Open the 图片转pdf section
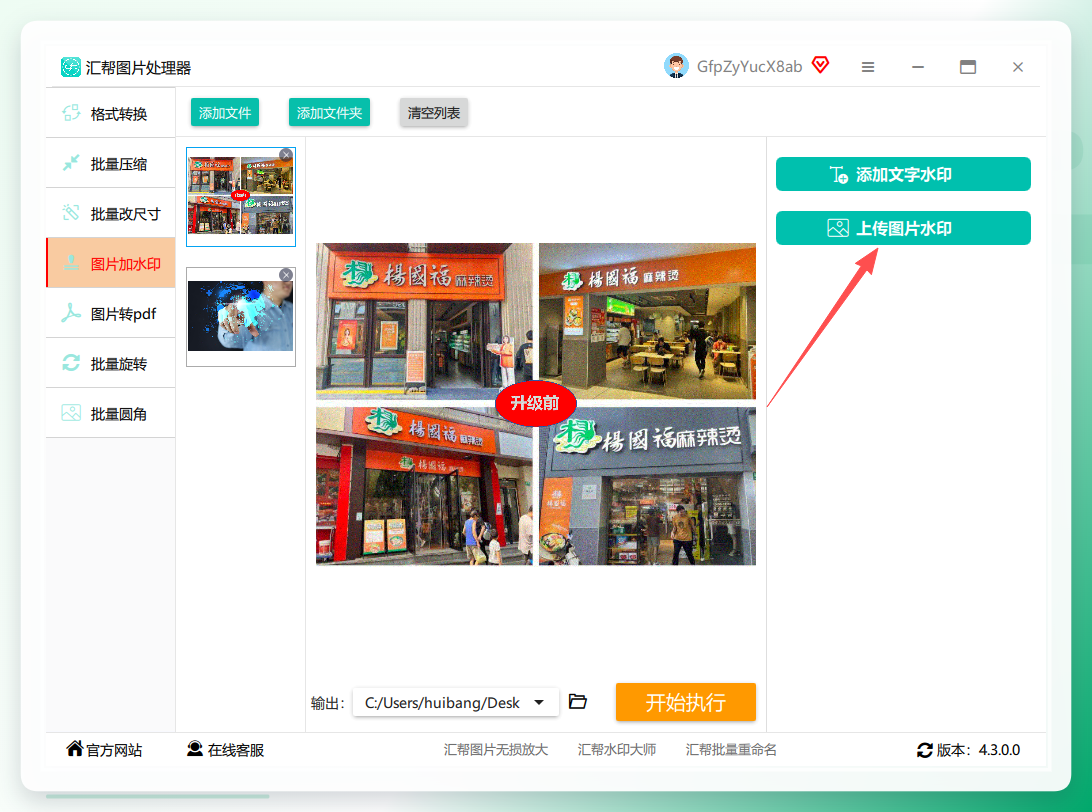 pyautogui.click(x=111, y=313)
